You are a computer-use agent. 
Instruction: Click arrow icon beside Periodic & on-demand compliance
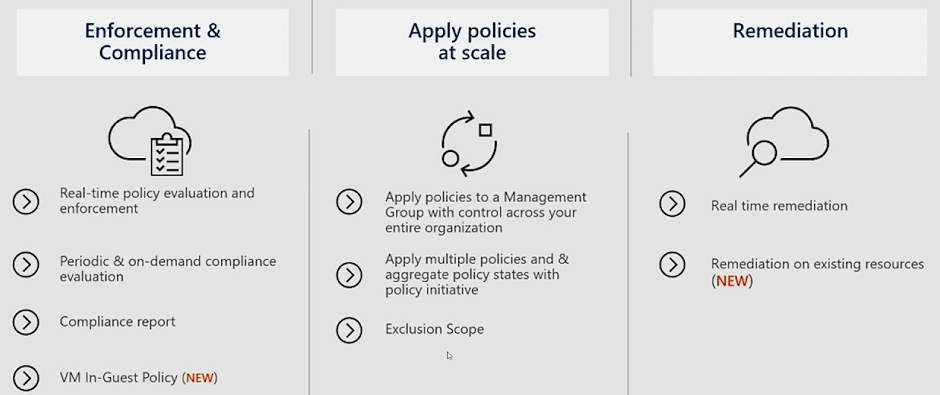click(26, 264)
